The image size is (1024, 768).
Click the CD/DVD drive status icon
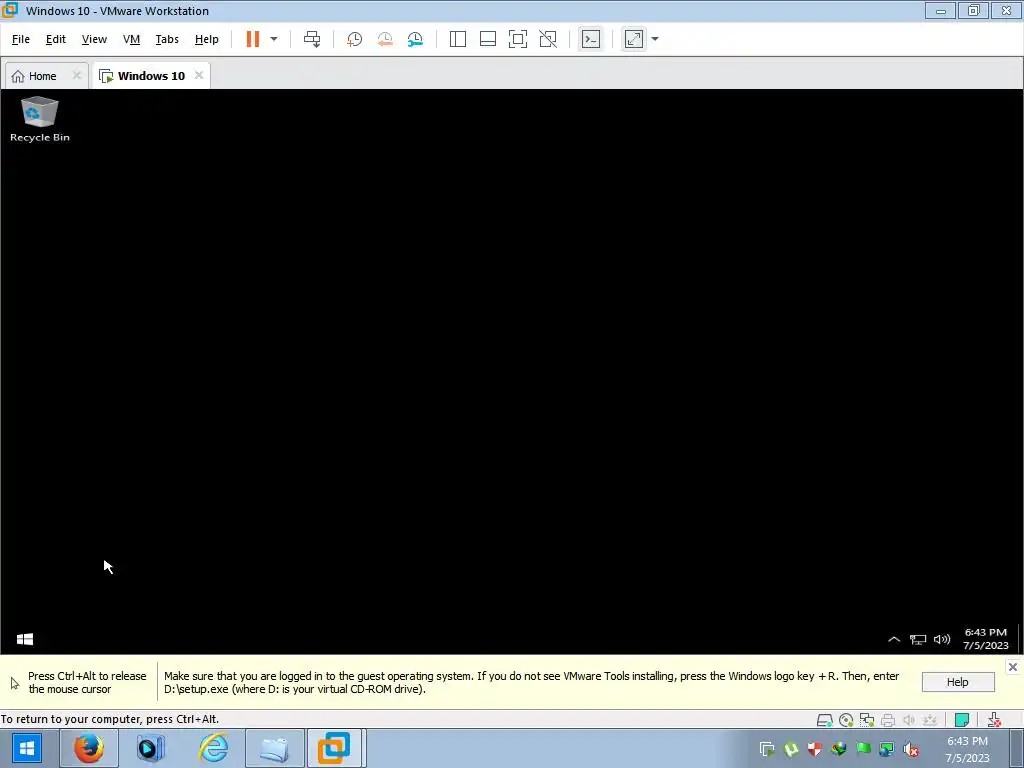846,720
